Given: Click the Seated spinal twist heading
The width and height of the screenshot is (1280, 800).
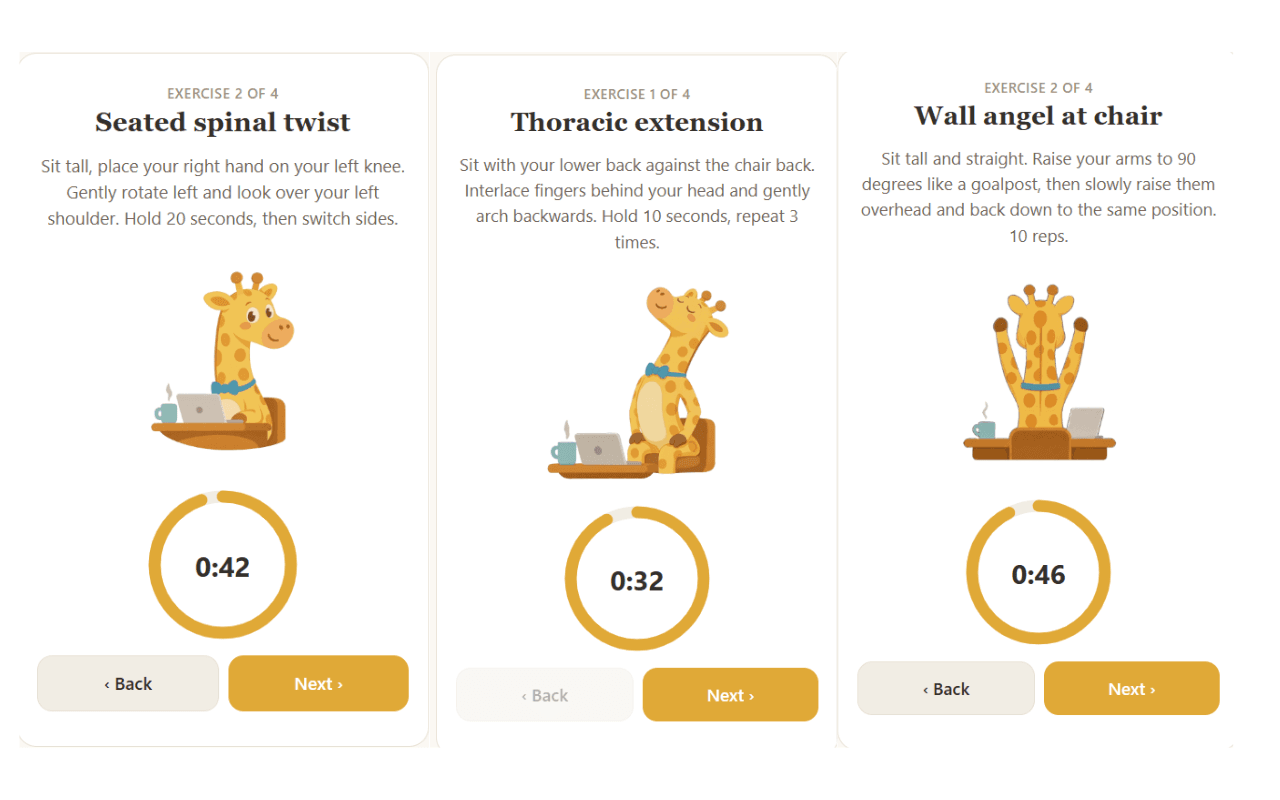Looking at the screenshot, I should click(222, 122).
